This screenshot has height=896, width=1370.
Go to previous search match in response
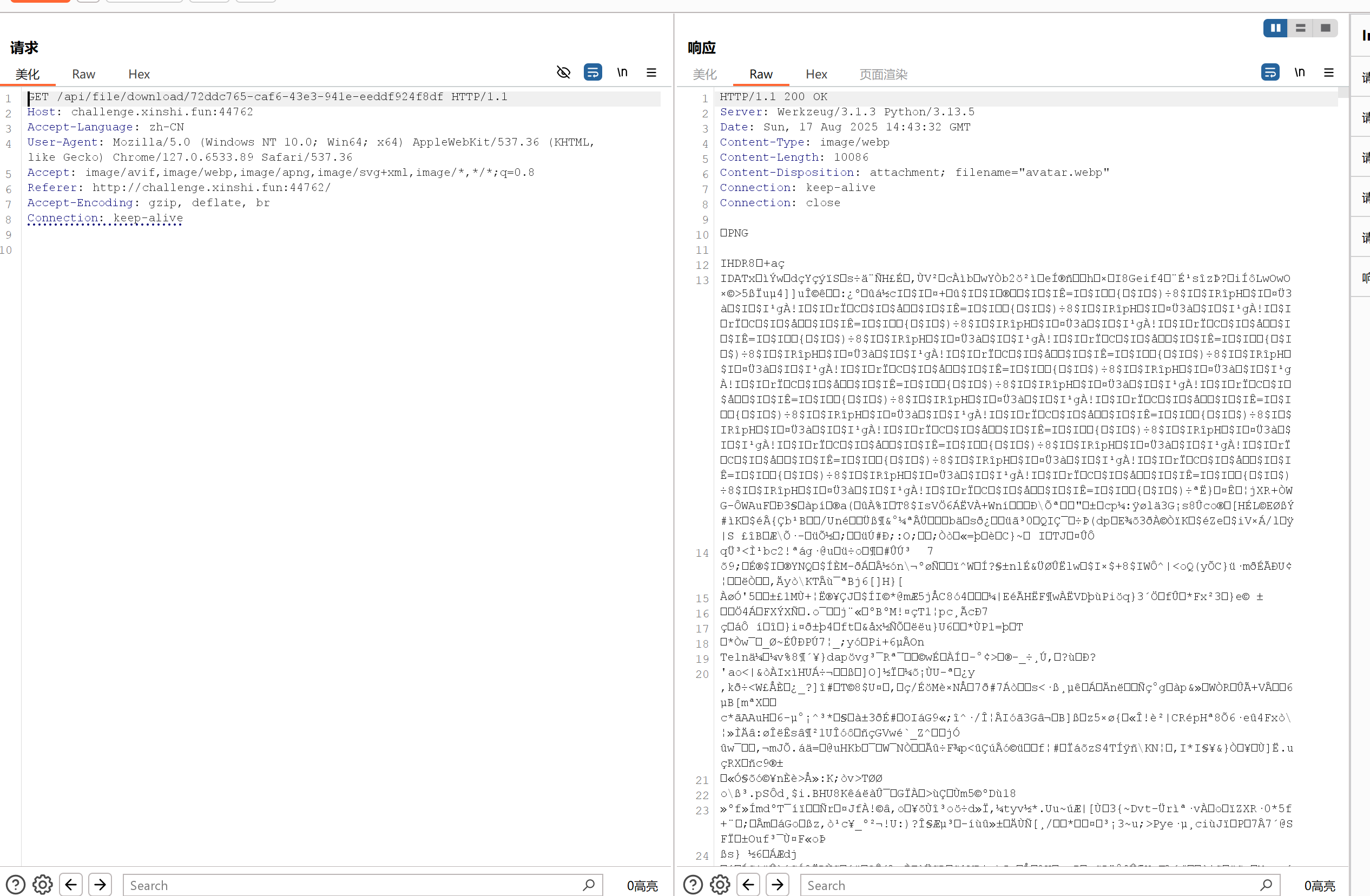tap(748, 885)
